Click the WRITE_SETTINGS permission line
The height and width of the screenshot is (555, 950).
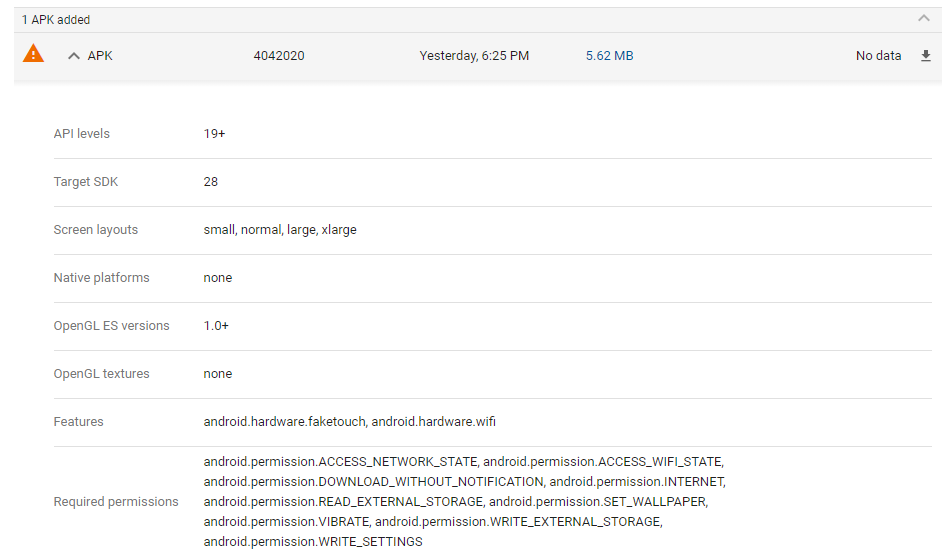coord(313,542)
